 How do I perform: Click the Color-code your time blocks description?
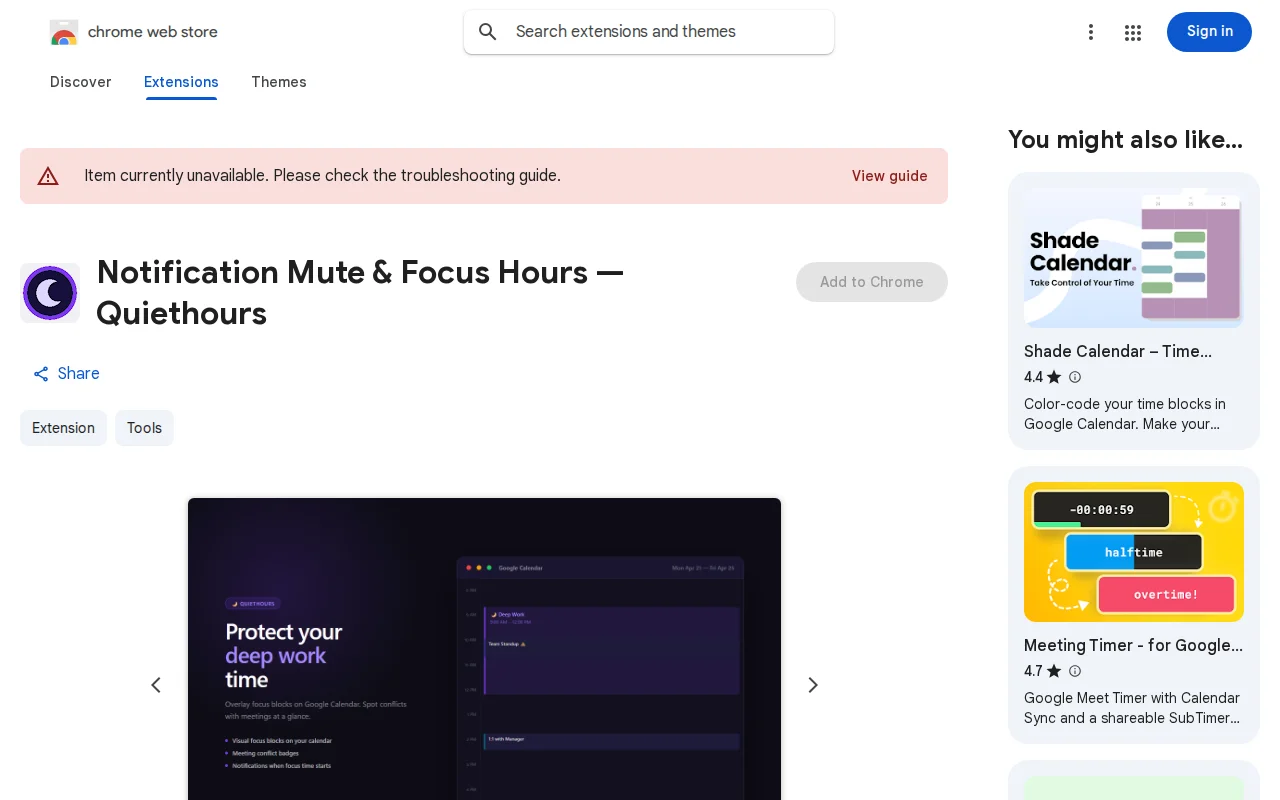click(1125, 414)
